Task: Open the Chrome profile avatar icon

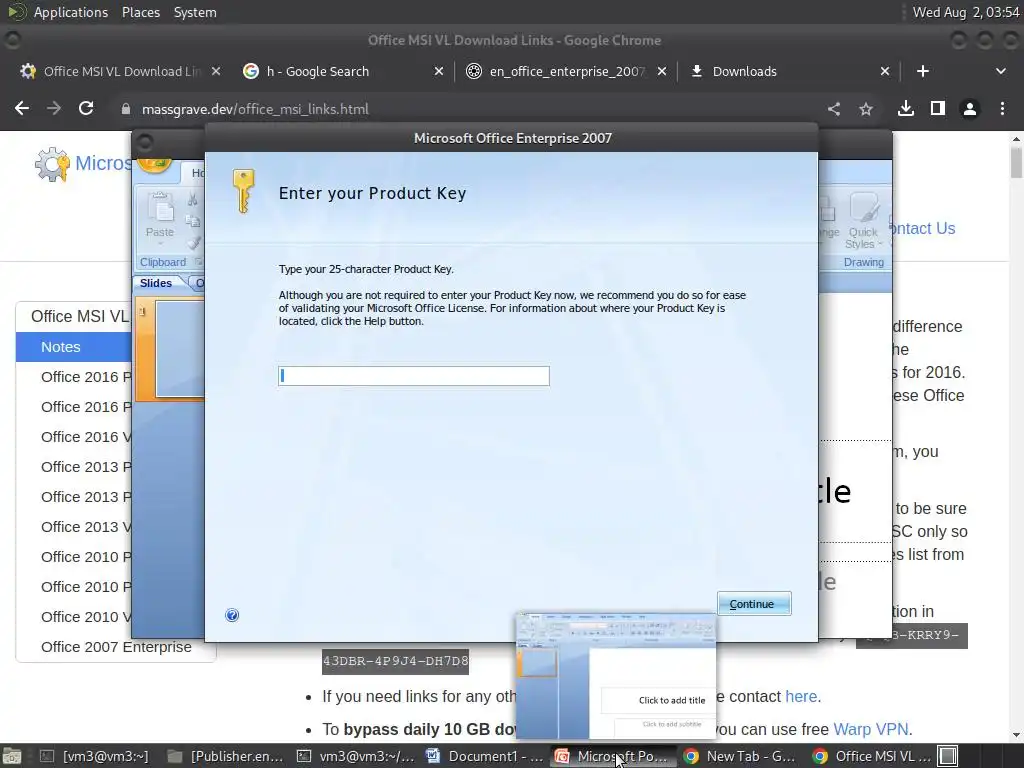Action: pyautogui.click(x=970, y=109)
